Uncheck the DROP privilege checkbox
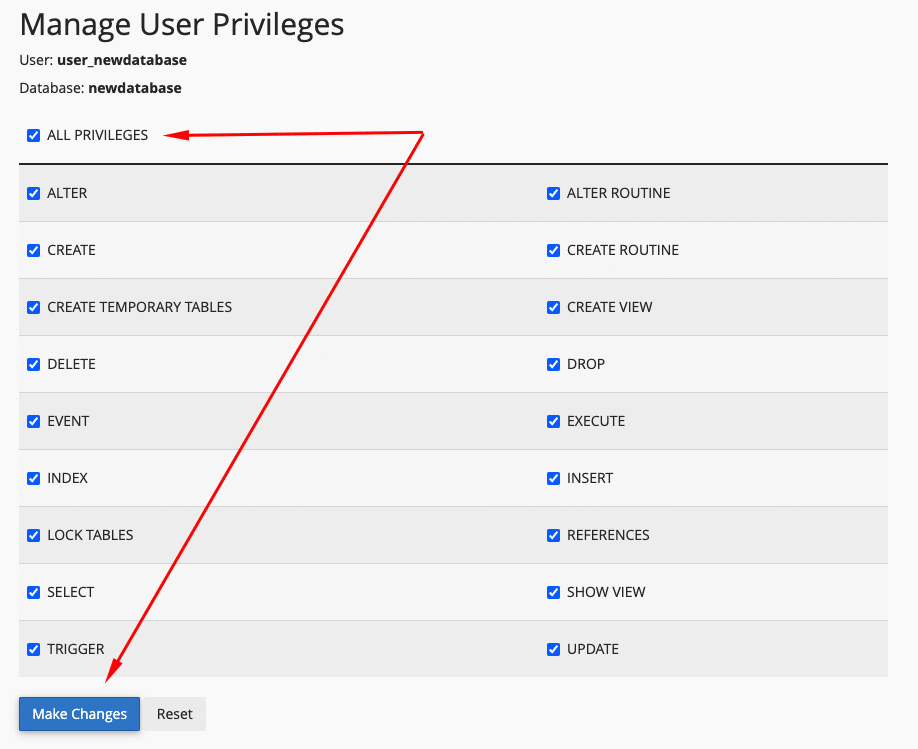This screenshot has height=749, width=918. 554,364
